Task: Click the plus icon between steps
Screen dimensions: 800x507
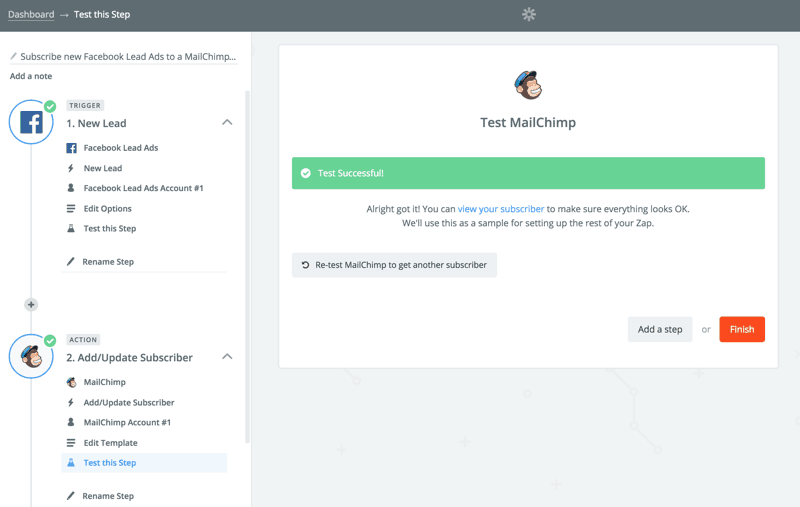Action: tap(31, 304)
